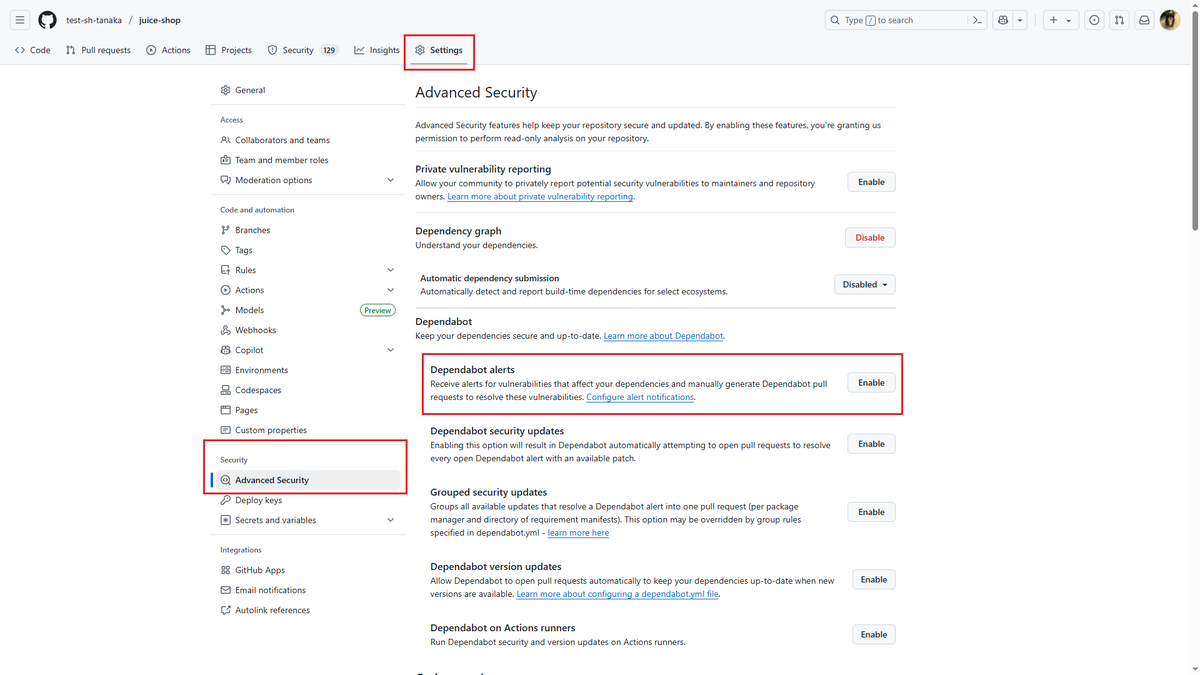Open the hamburger navigation menu

tap(20, 20)
